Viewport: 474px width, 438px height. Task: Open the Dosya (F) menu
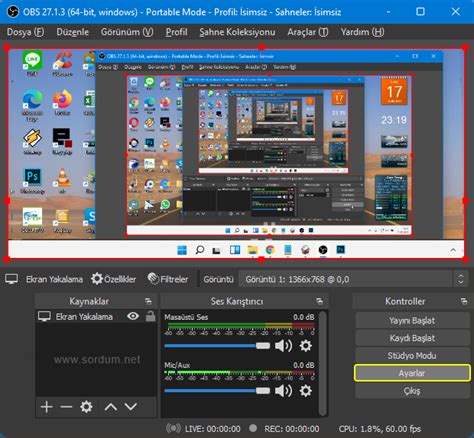point(25,32)
